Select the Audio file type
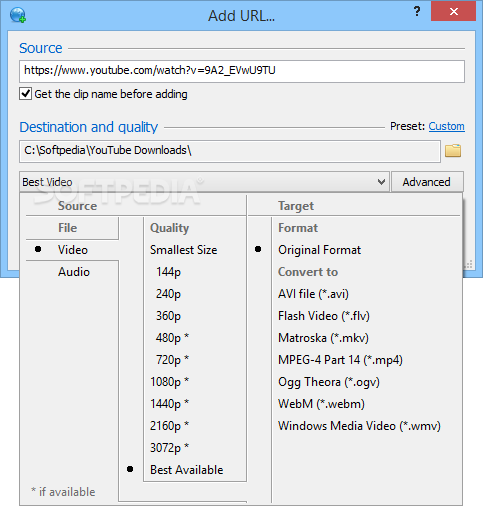The image size is (483, 506). coord(74,272)
